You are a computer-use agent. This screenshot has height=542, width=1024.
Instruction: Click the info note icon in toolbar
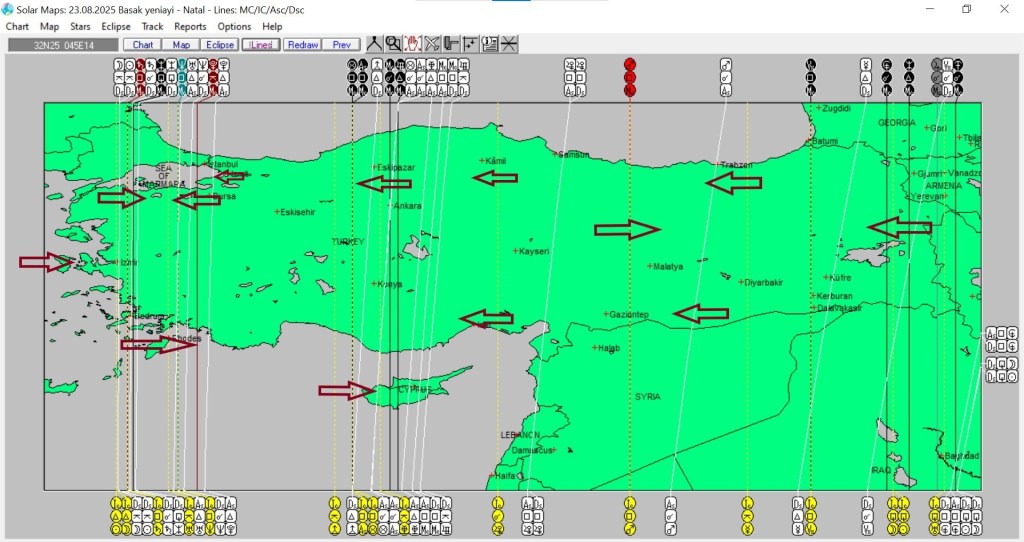pos(490,44)
